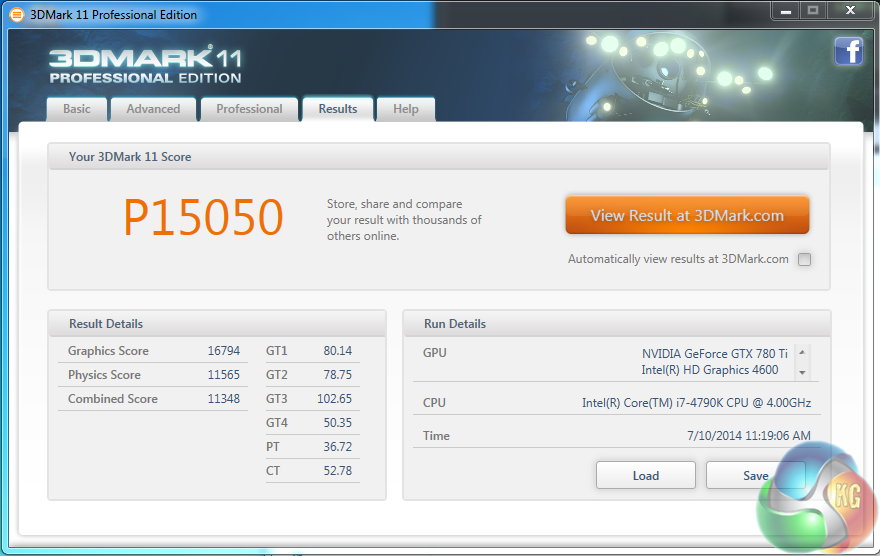Select the Results tab

338,109
